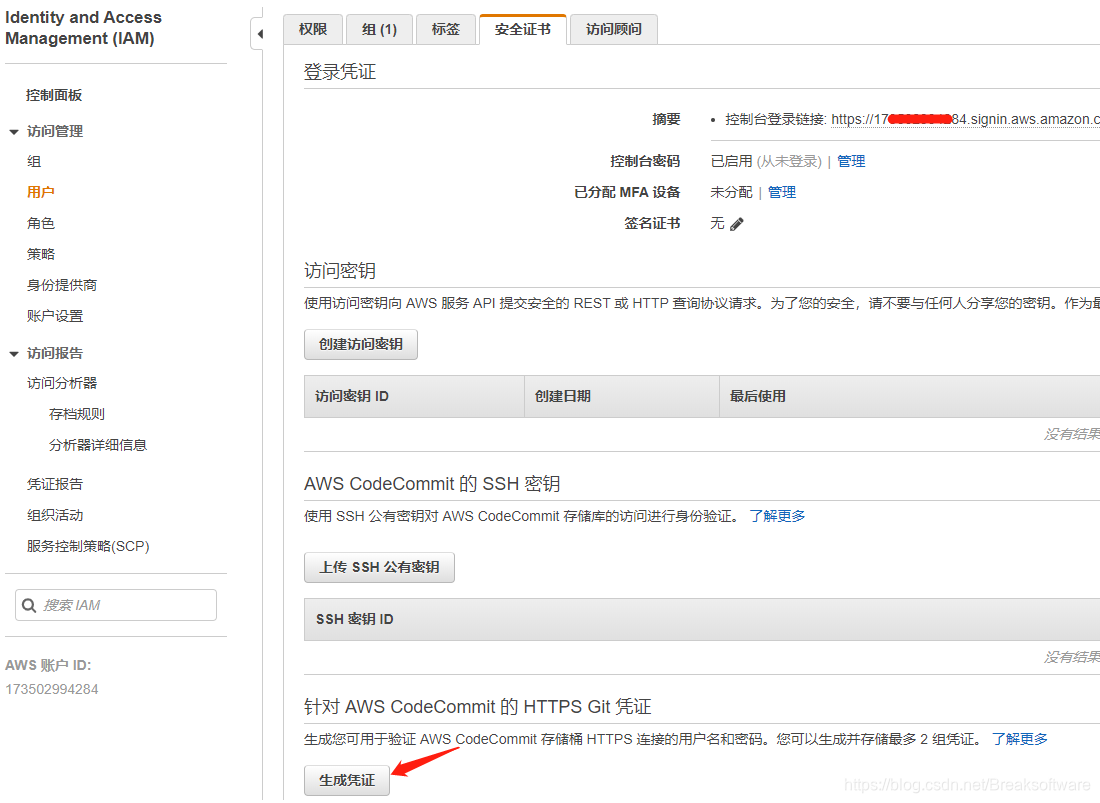Click the 未分配 MFA status text

click(x=731, y=192)
